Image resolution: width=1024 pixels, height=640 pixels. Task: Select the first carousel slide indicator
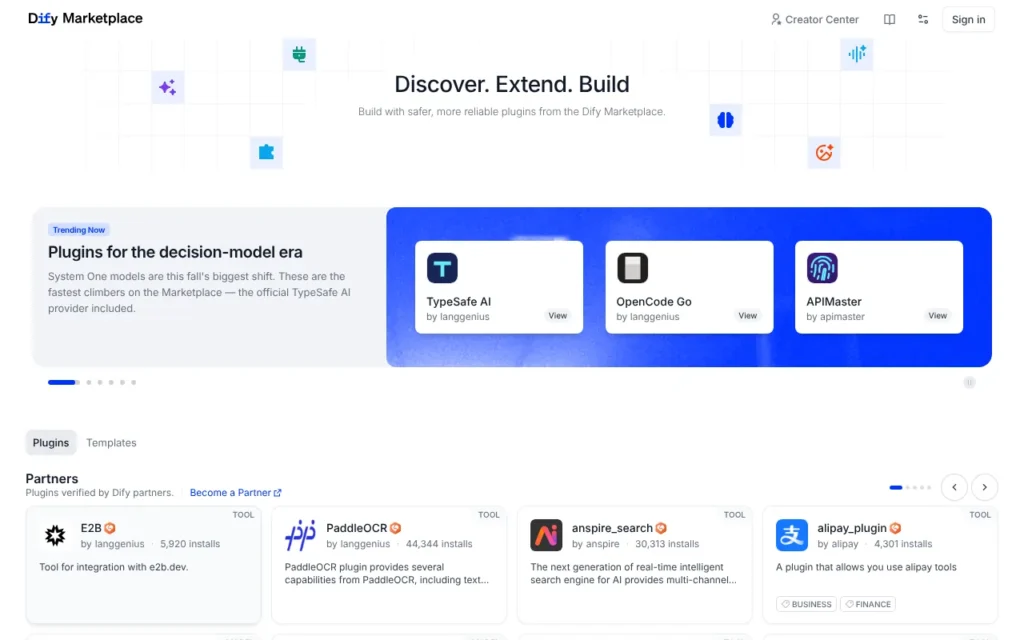(x=63, y=383)
